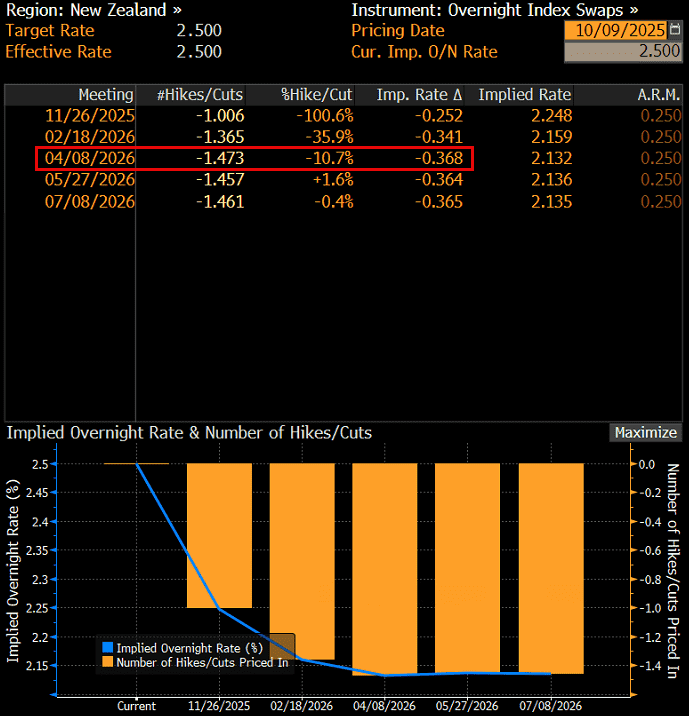The image size is (689, 716).
Task: Select the 04/08/2026 meeting in the table
Action: click(x=90, y=158)
